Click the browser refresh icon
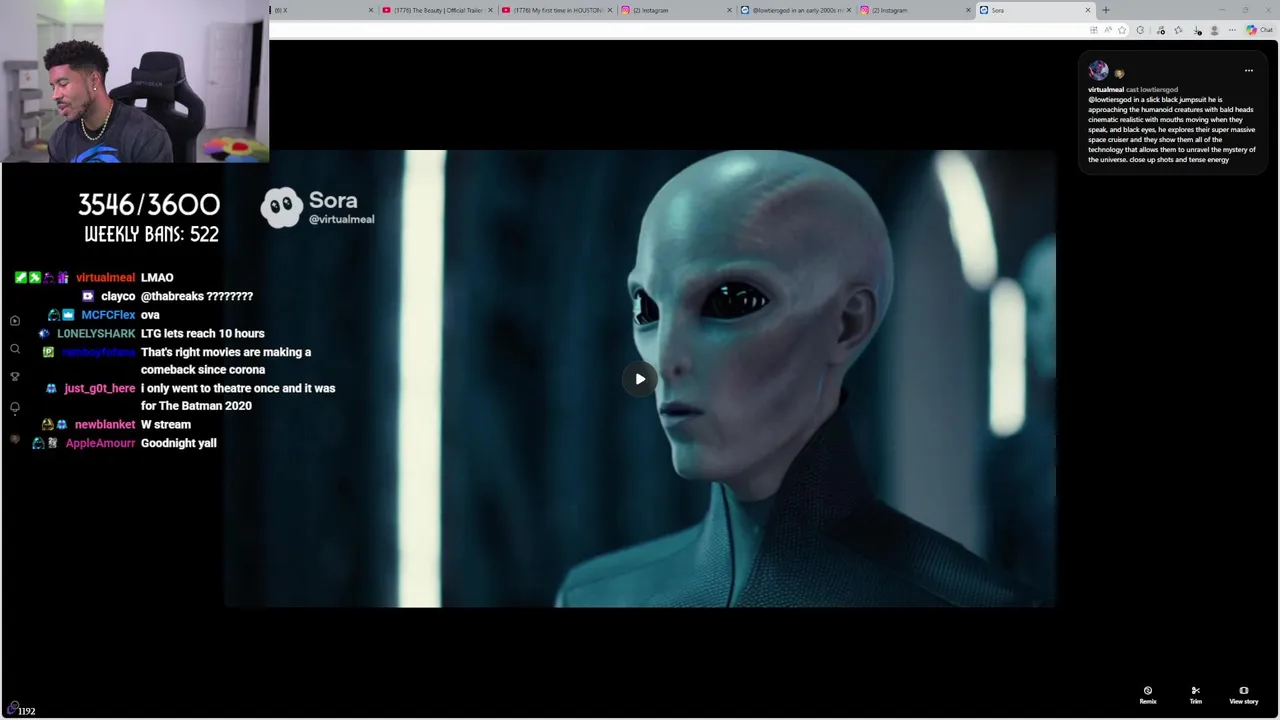1280x720 pixels. tap(1140, 30)
